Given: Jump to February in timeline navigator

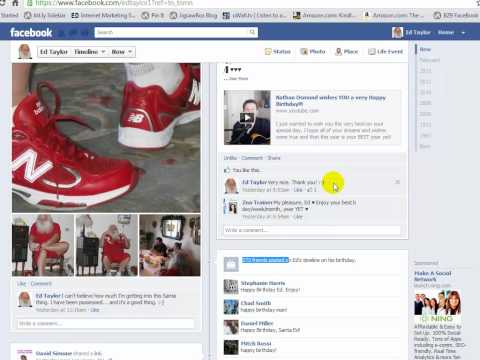Looking at the screenshot, I should click(429, 60).
